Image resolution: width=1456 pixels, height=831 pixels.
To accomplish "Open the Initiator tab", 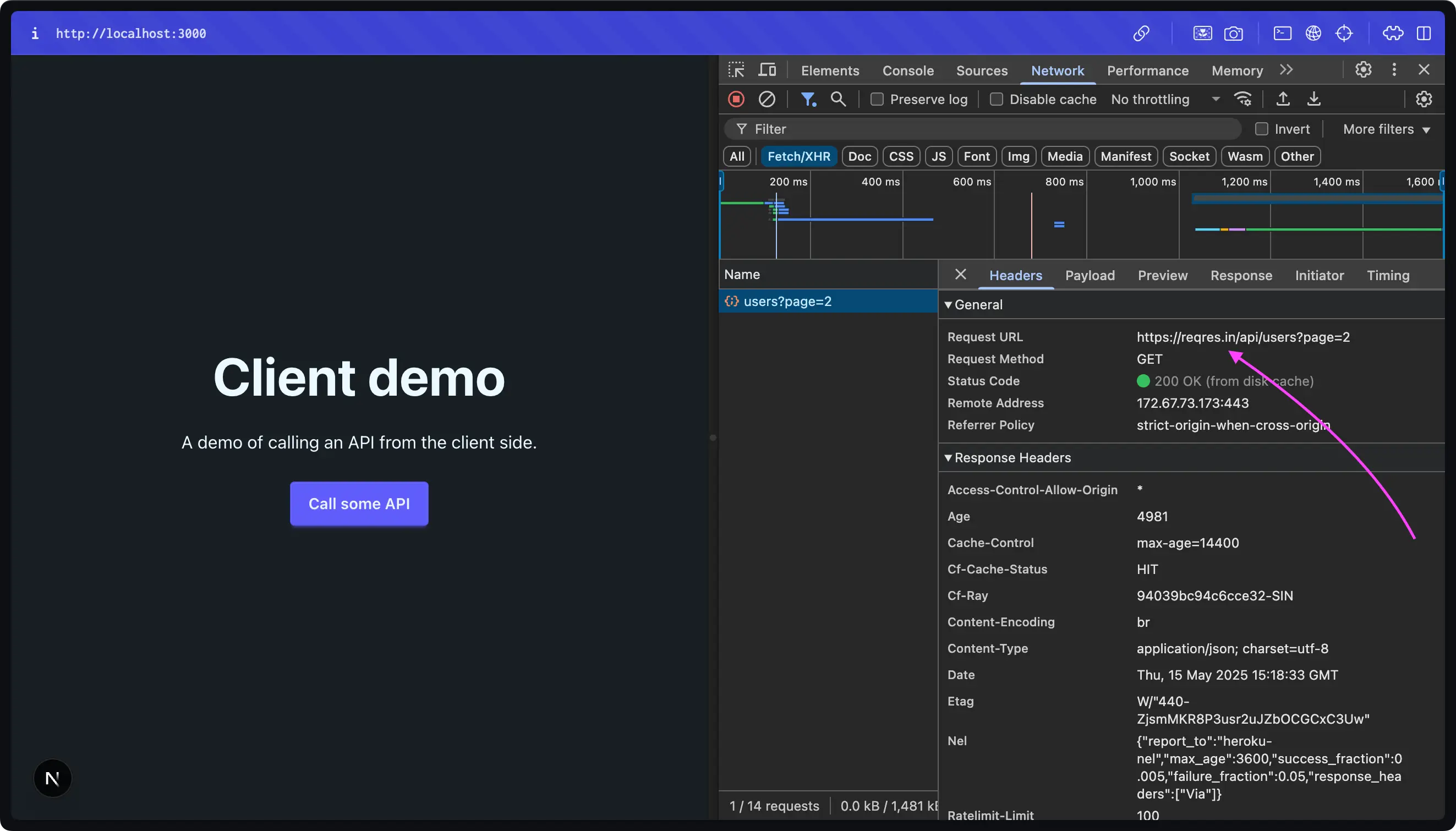I will pyautogui.click(x=1319, y=275).
